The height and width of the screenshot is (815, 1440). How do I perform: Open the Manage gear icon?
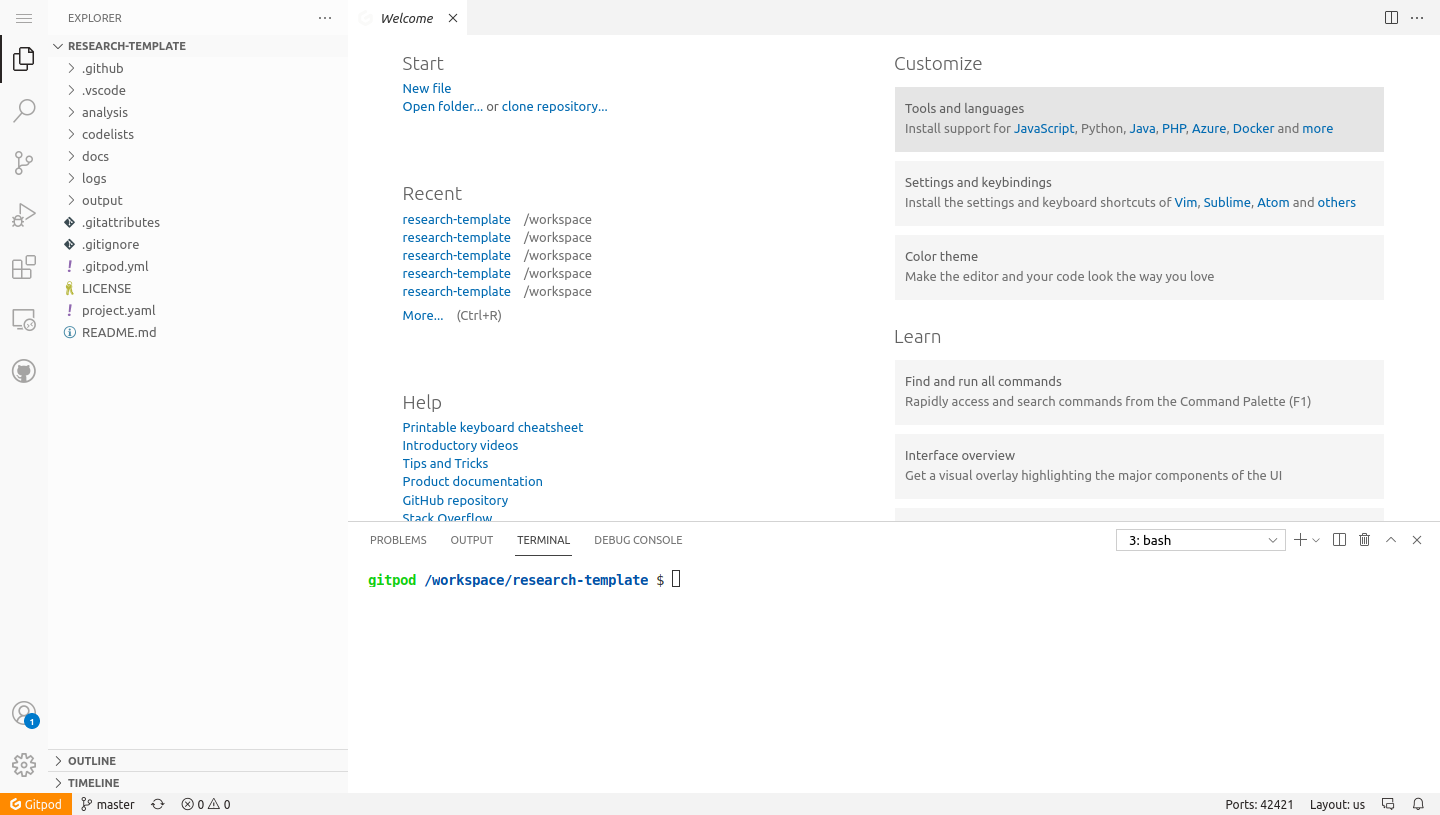coord(24,765)
